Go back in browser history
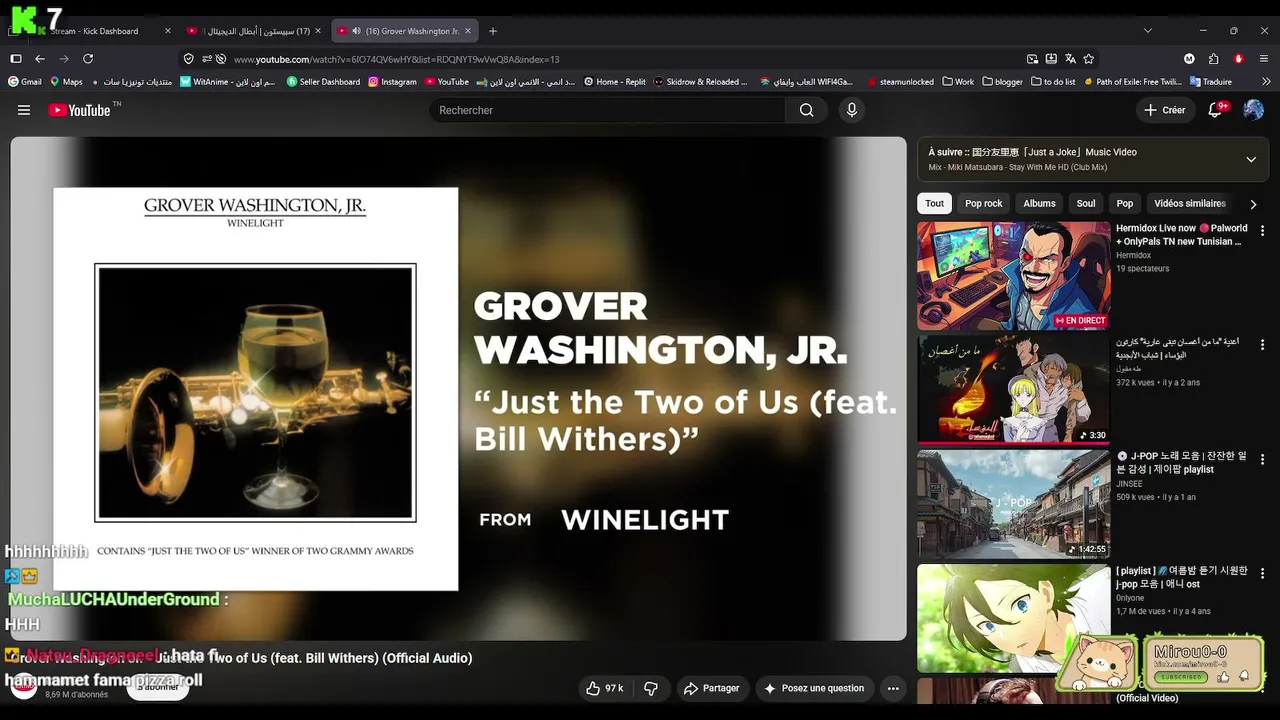The width and height of the screenshot is (1280, 720). (x=40, y=59)
